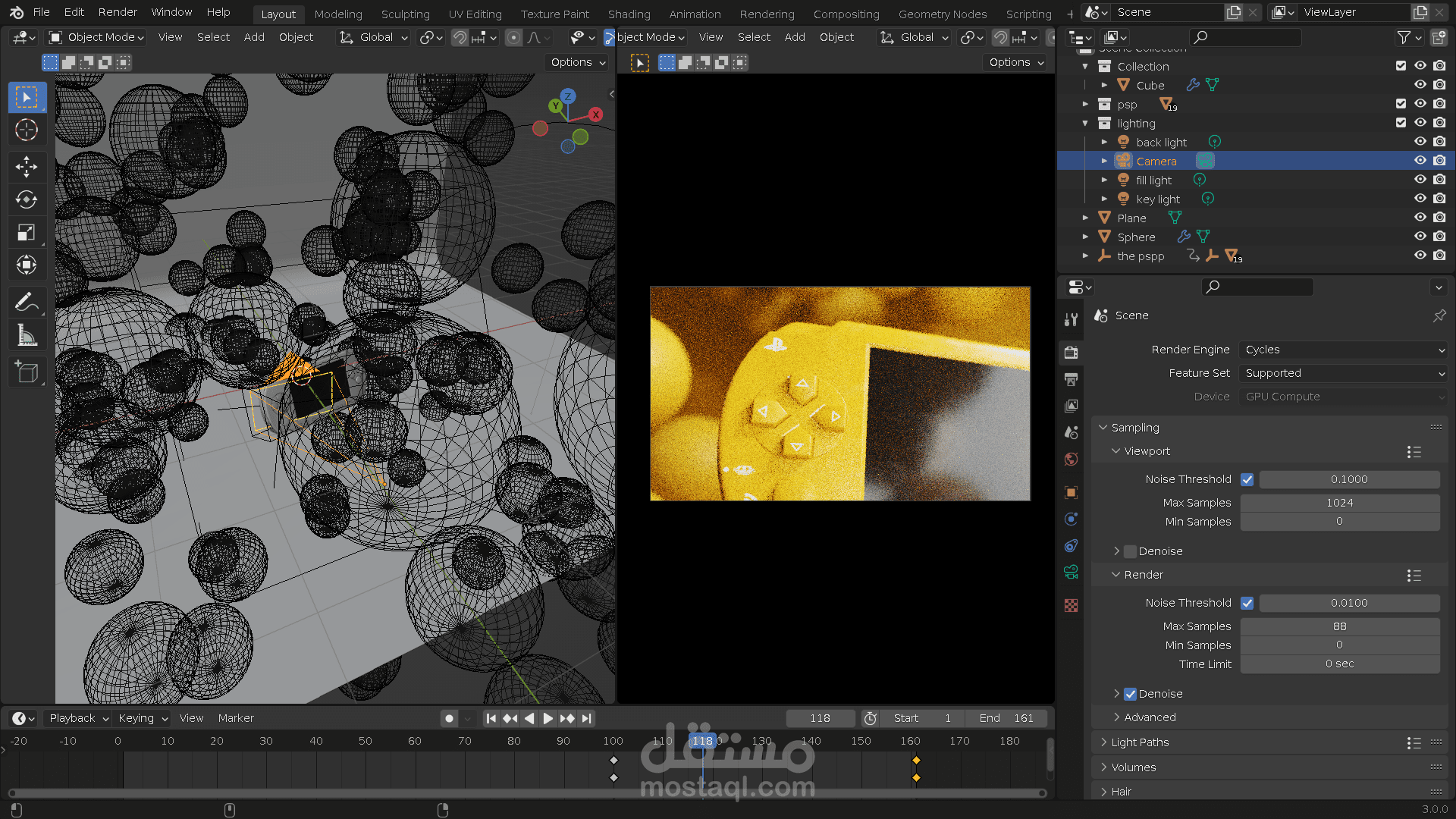Screen dimensions: 1456x819
Task: Select the Rotate tool
Action: tap(27, 199)
